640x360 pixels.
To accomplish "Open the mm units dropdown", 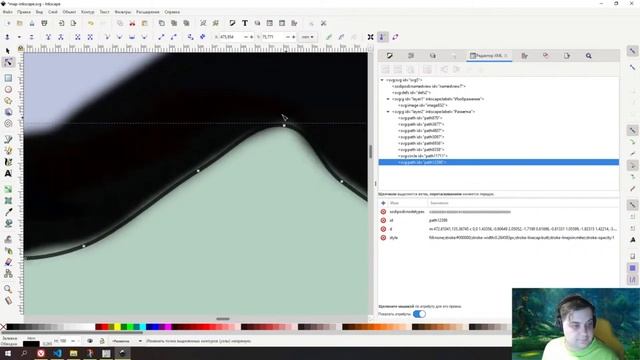I will point(307,37).
